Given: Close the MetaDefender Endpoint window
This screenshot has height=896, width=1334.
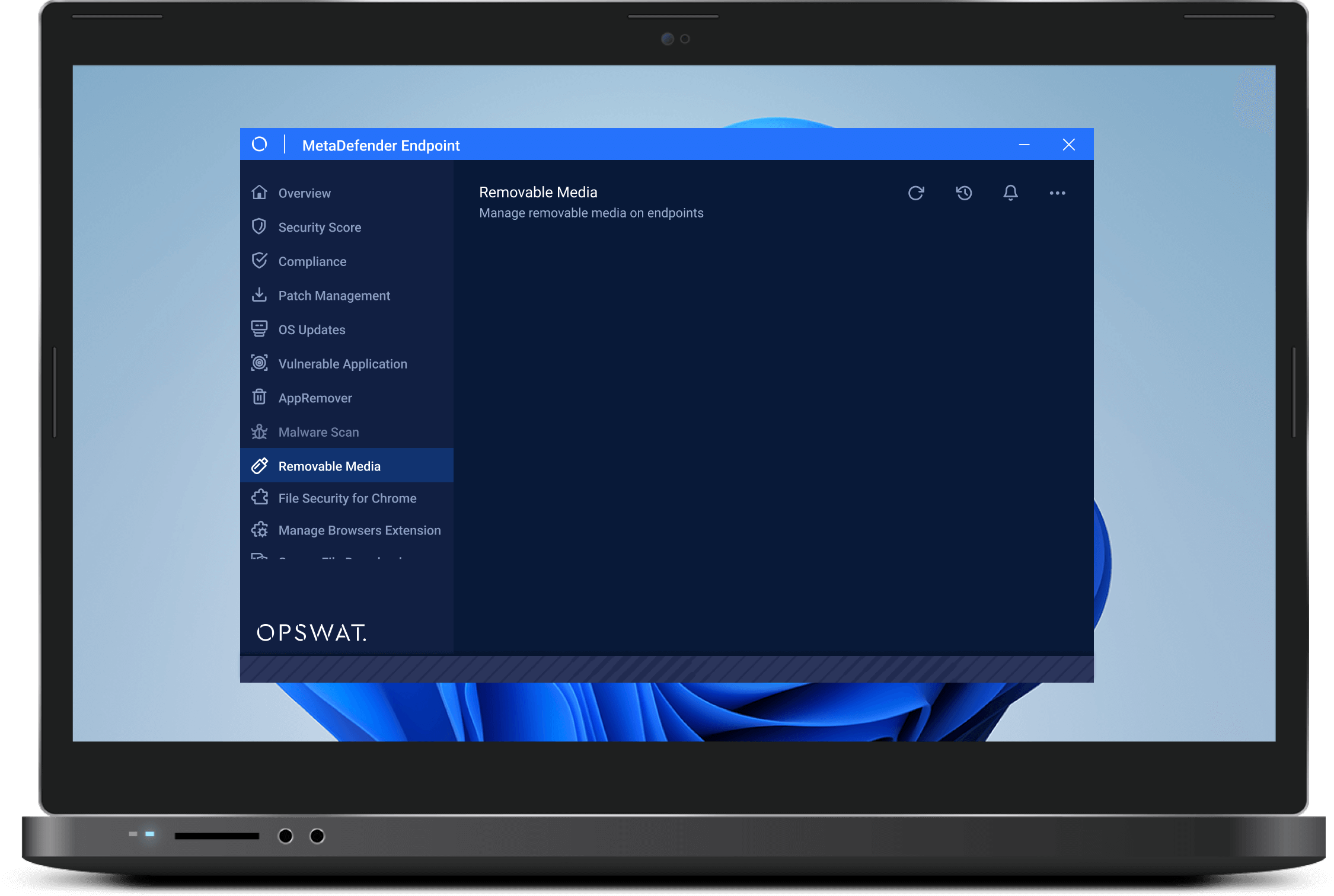Looking at the screenshot, I should pyautogui.click(x=1068, y=145).
